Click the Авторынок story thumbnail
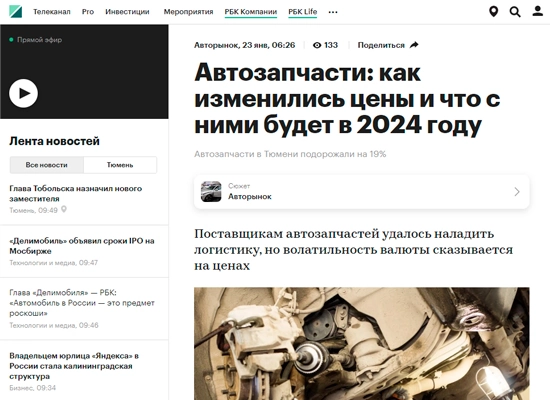This screenshot has width=550, height=400. click(211, 192)
